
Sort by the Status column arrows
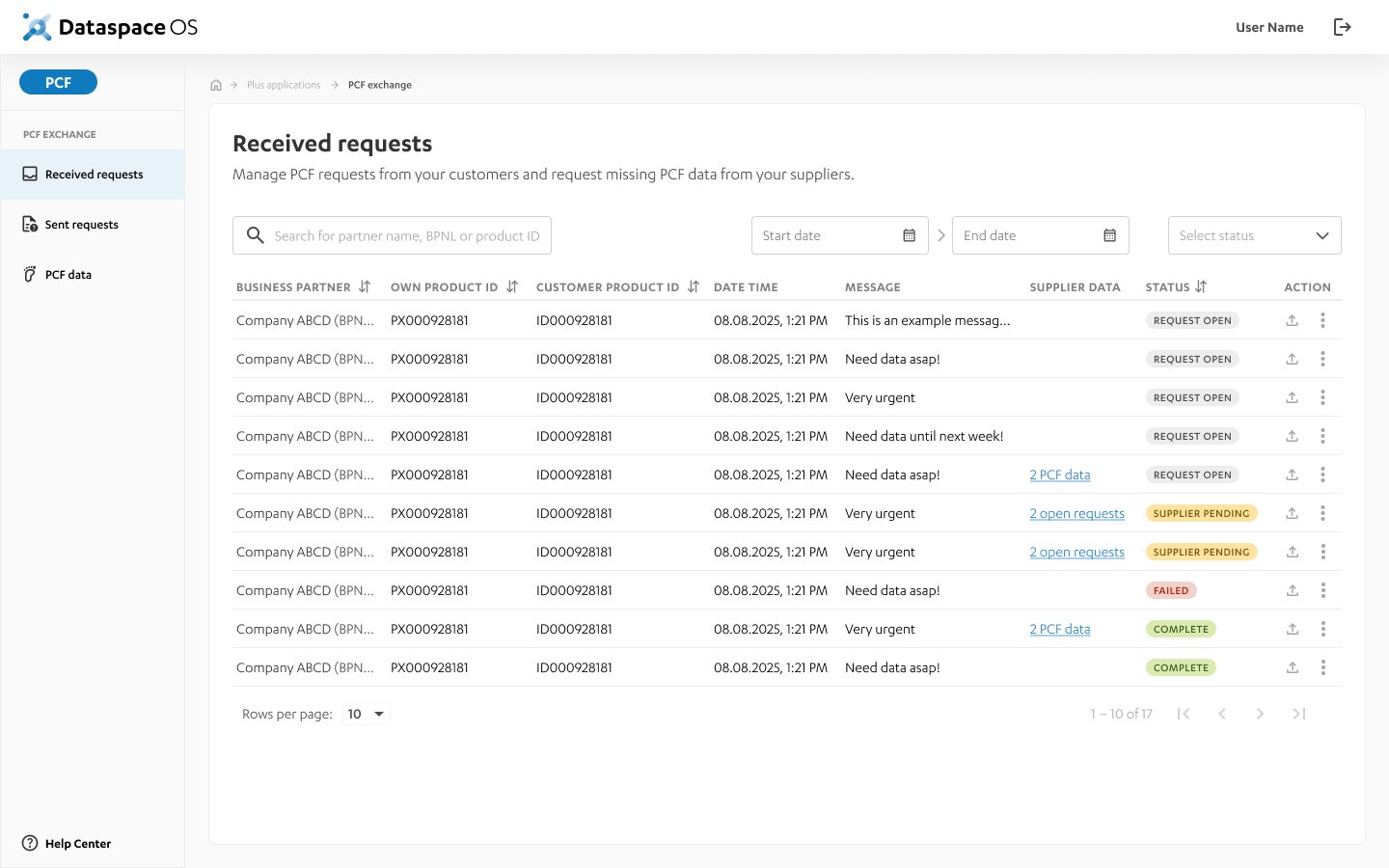pyautogui.click(x=1201, y=286)
